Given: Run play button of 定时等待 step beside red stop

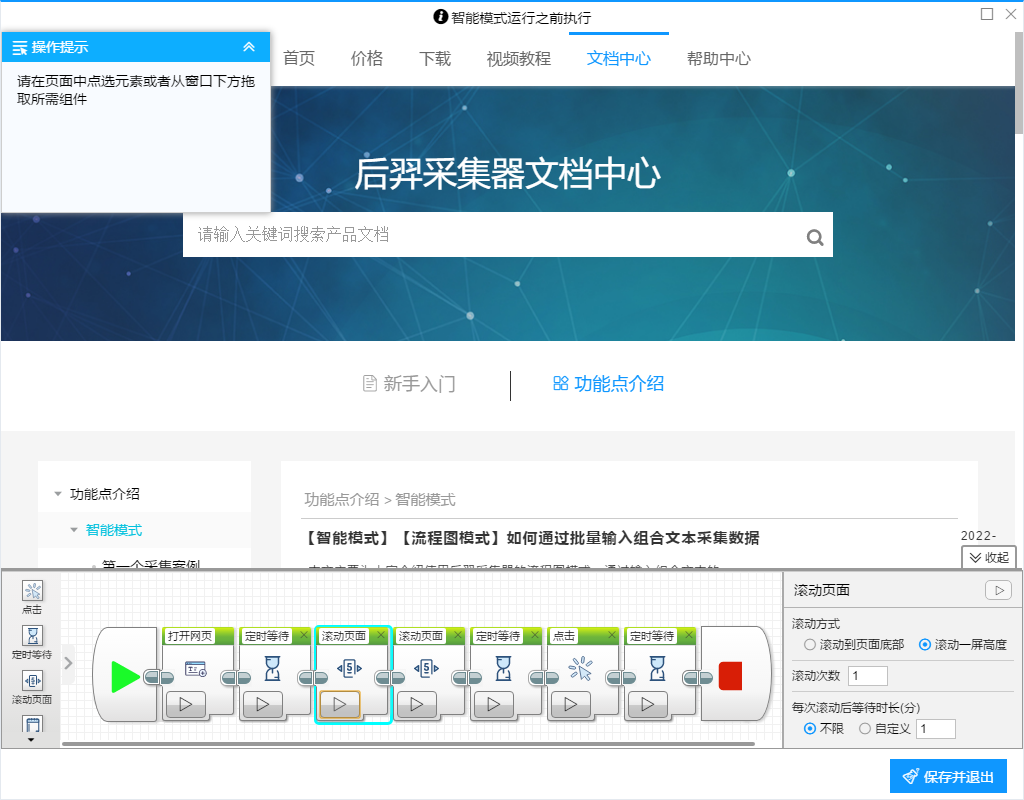Looking at the screenshot, I should tap(648, 704).
